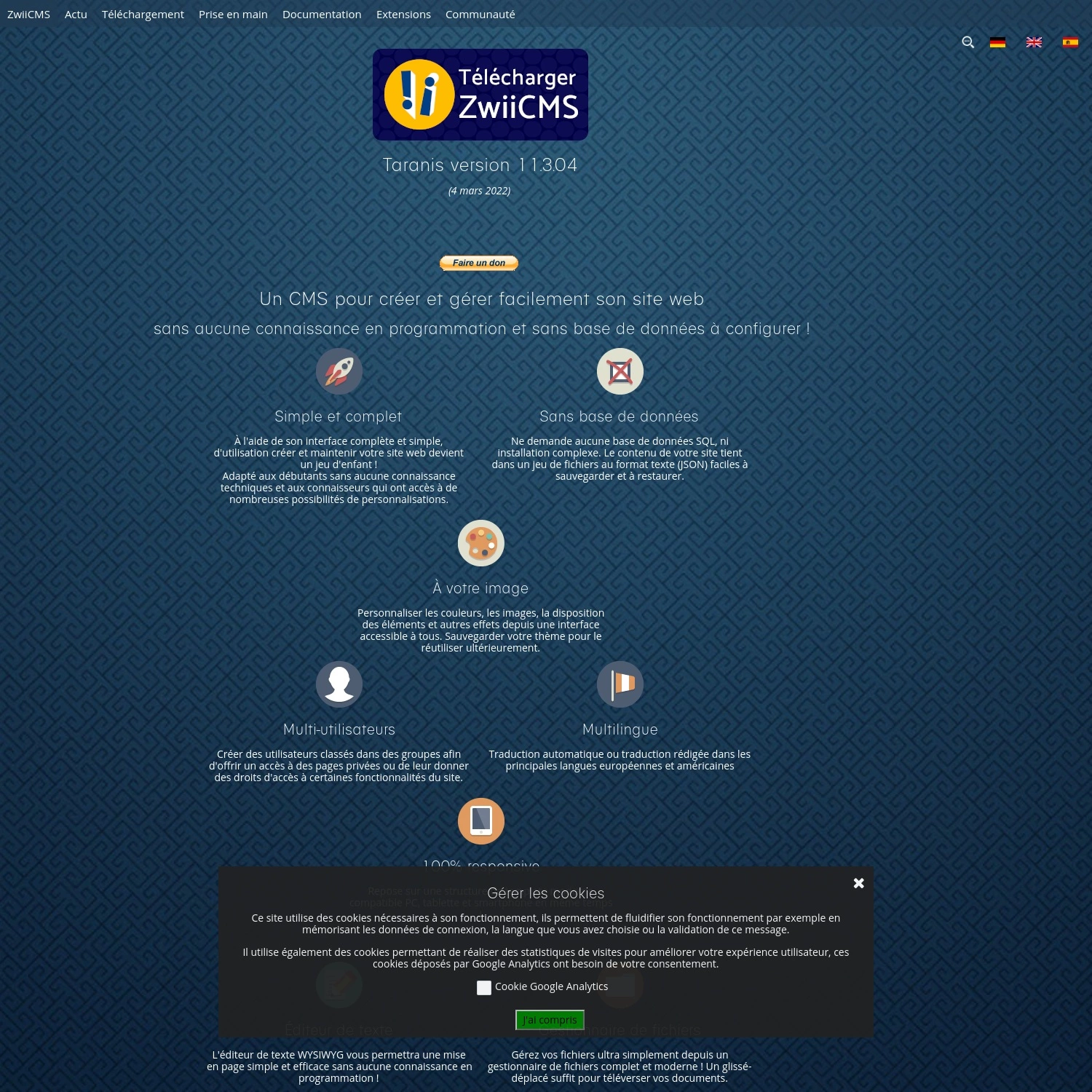Open the search magnifier icon
This screenshot has width=1092, height=1092.
pos(968,42)
